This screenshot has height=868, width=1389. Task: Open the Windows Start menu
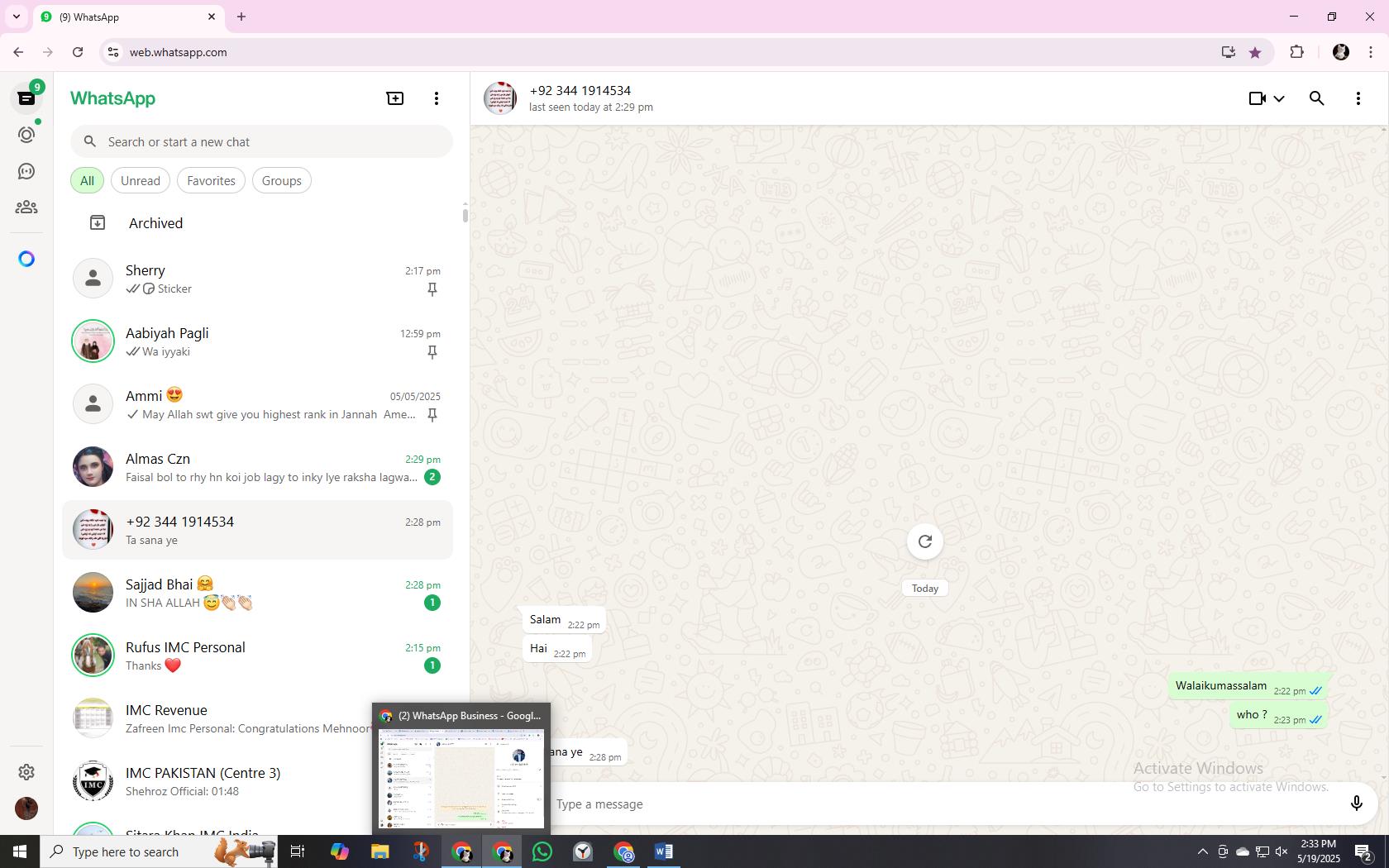point(20,851)
